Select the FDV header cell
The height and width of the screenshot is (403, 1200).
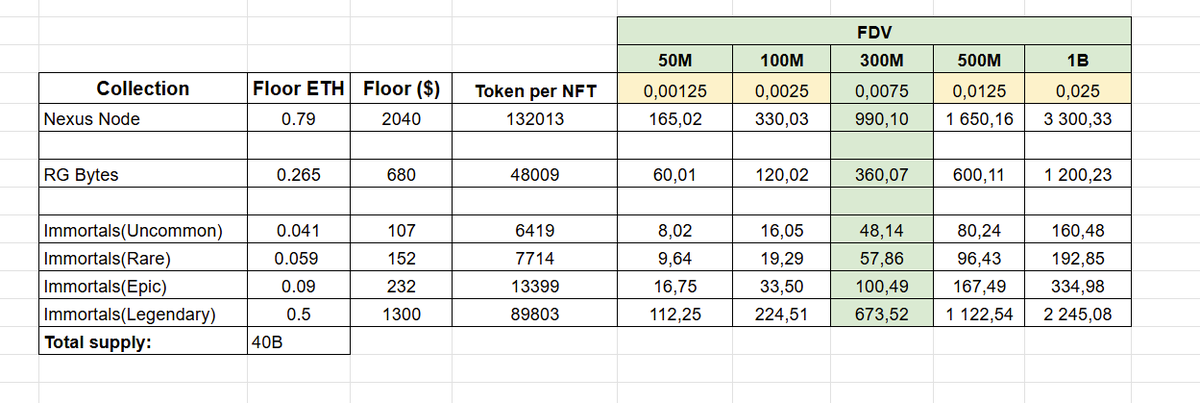click(x=876, y=33)
